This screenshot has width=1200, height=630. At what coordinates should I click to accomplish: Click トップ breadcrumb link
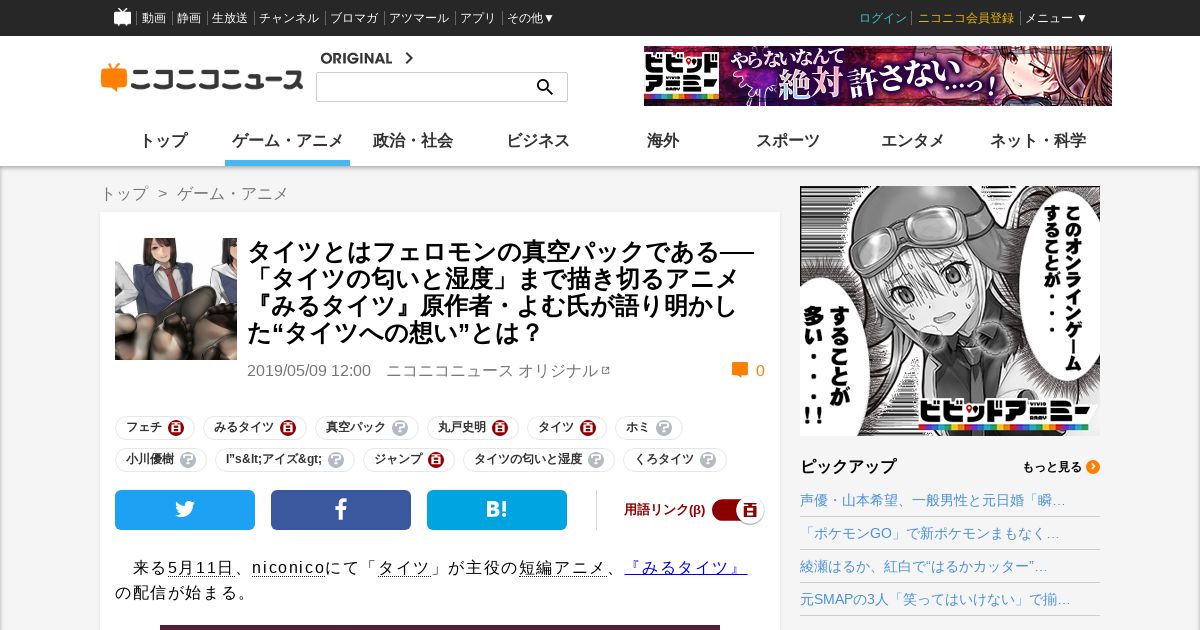coord(124,194)
